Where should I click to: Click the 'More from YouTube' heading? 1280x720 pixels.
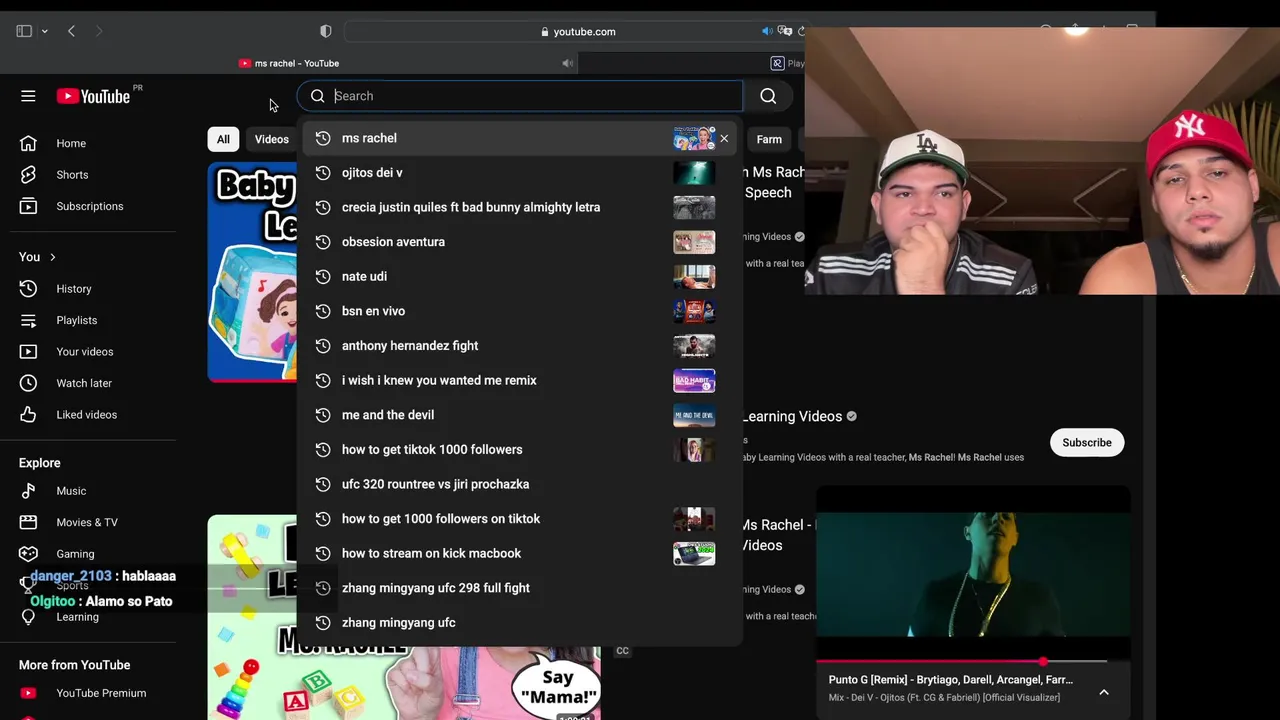coord(74,665)
